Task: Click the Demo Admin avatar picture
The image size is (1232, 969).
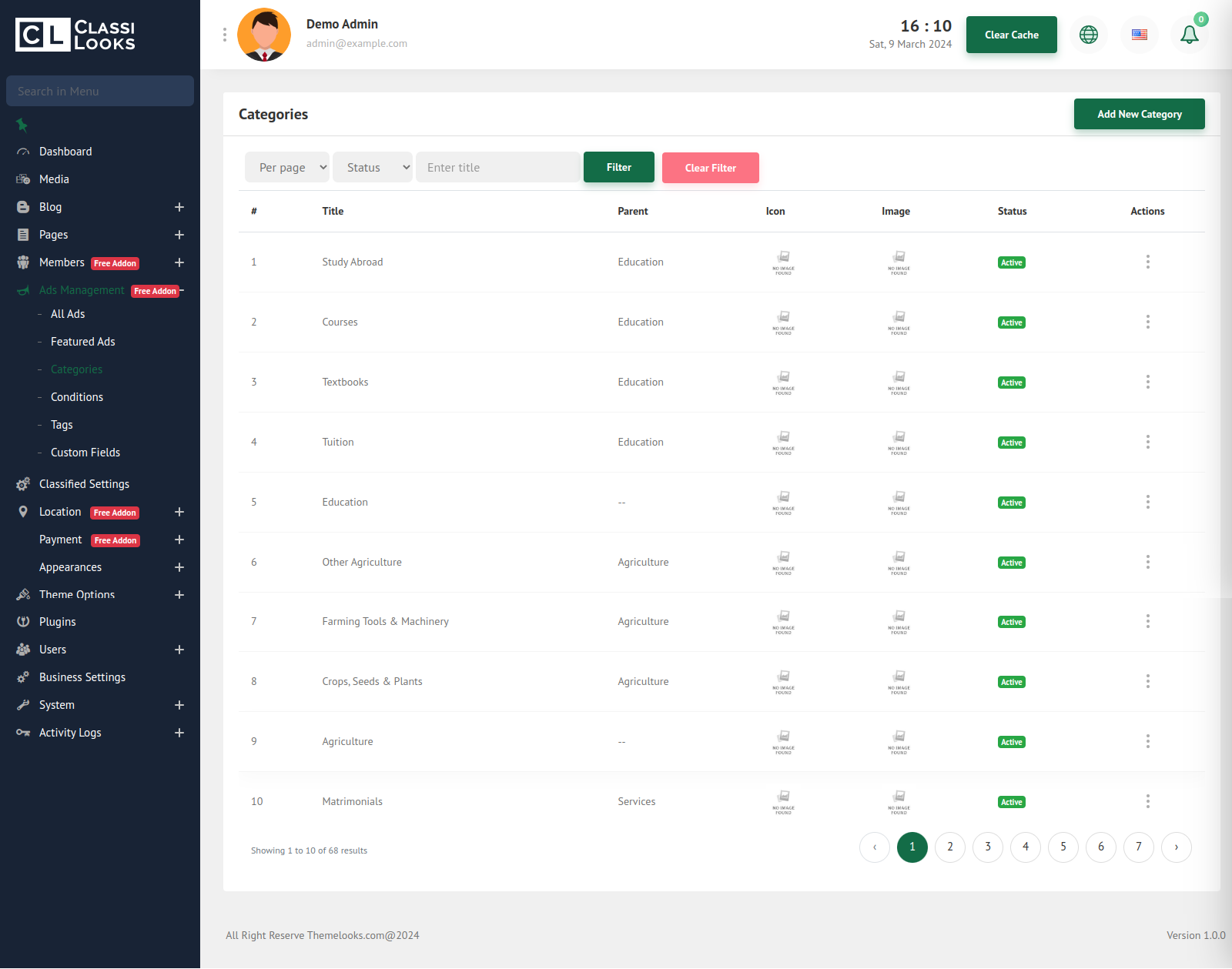Action: point(264,35)
